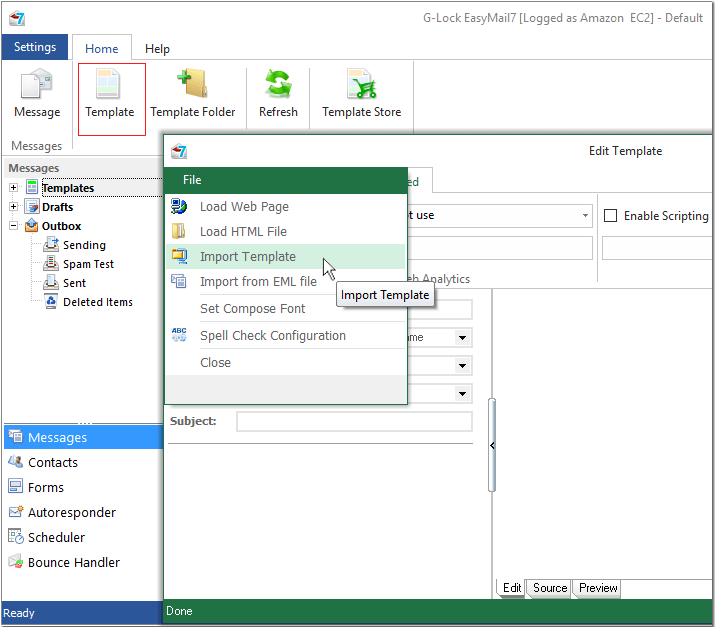
Task: Collapse the Outbox tree node
Action: click(x=14, y=225)
